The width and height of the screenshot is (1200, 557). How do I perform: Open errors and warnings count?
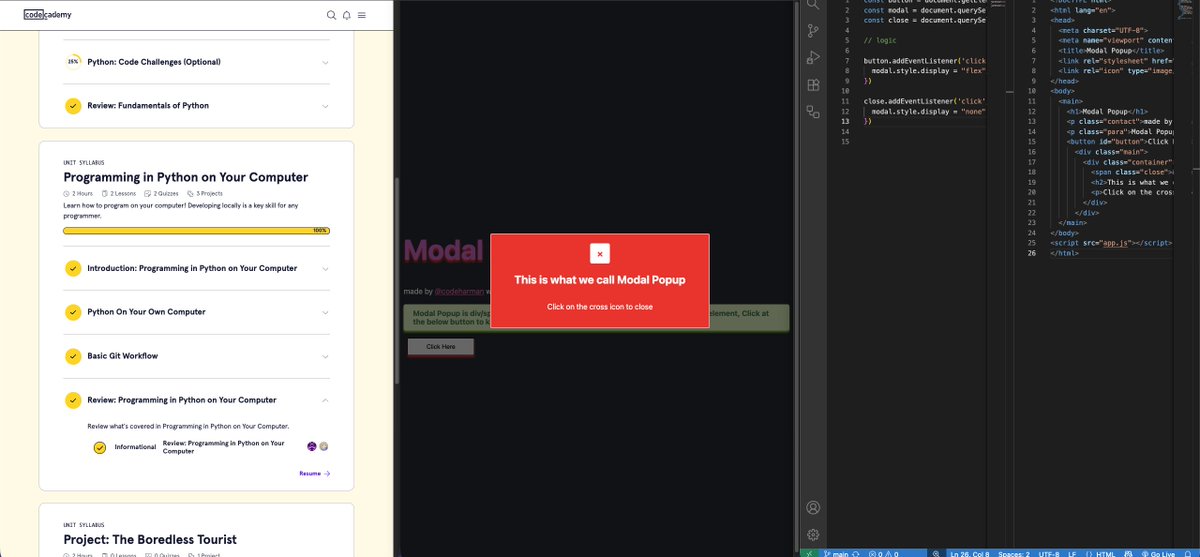(883, 553)
